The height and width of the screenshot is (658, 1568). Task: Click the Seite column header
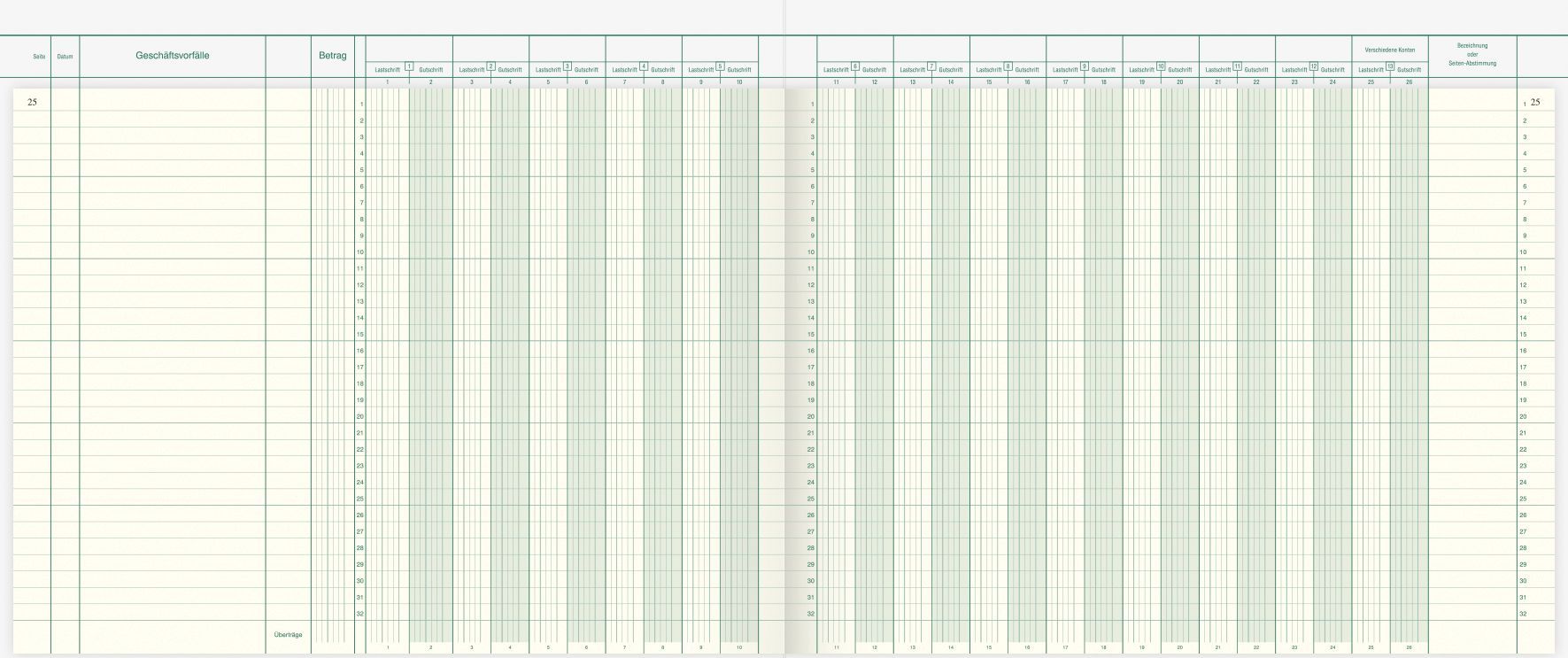[39, 57]
